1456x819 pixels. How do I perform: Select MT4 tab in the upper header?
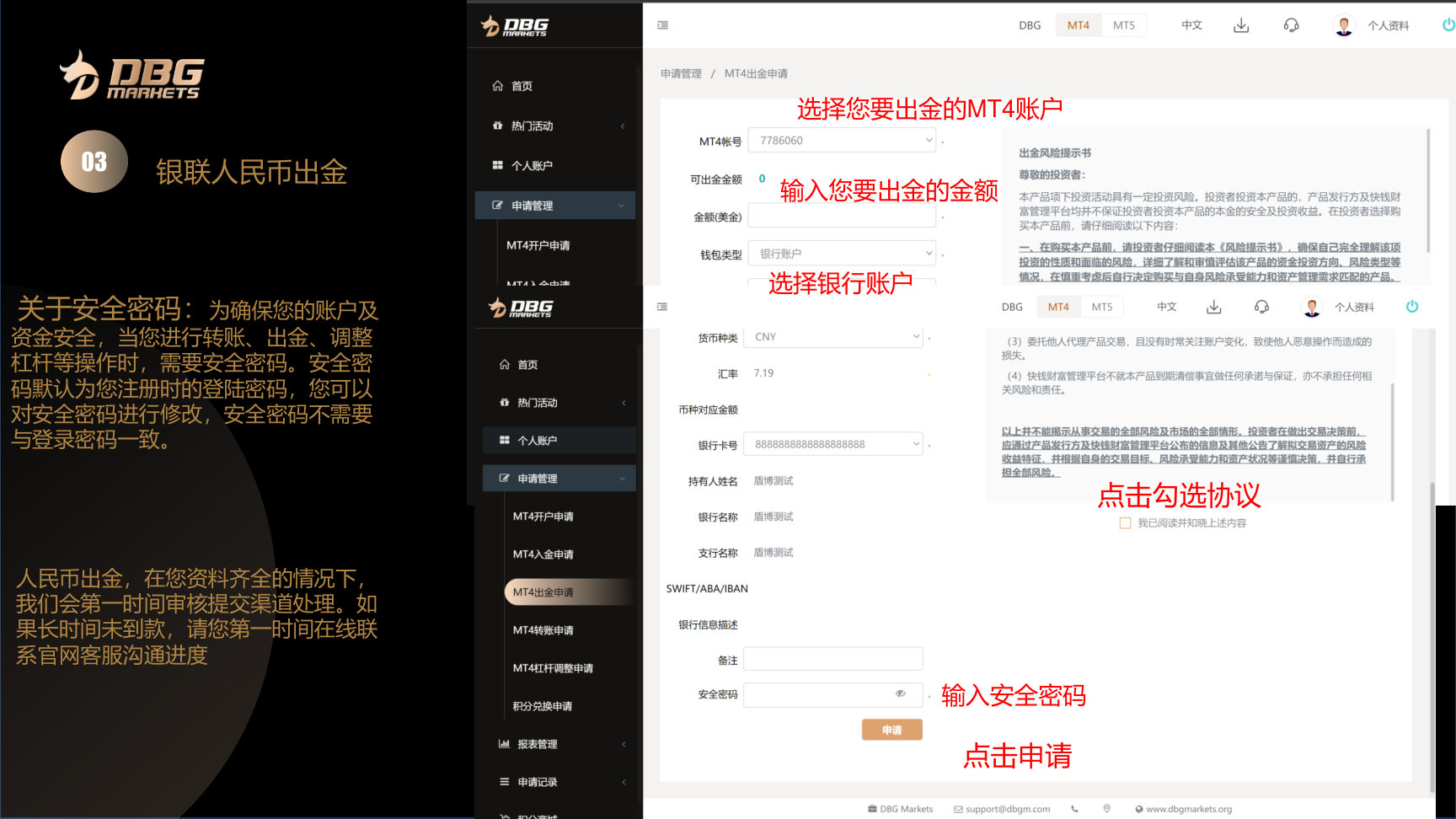pyautogui.click(x=1078, y=25)
